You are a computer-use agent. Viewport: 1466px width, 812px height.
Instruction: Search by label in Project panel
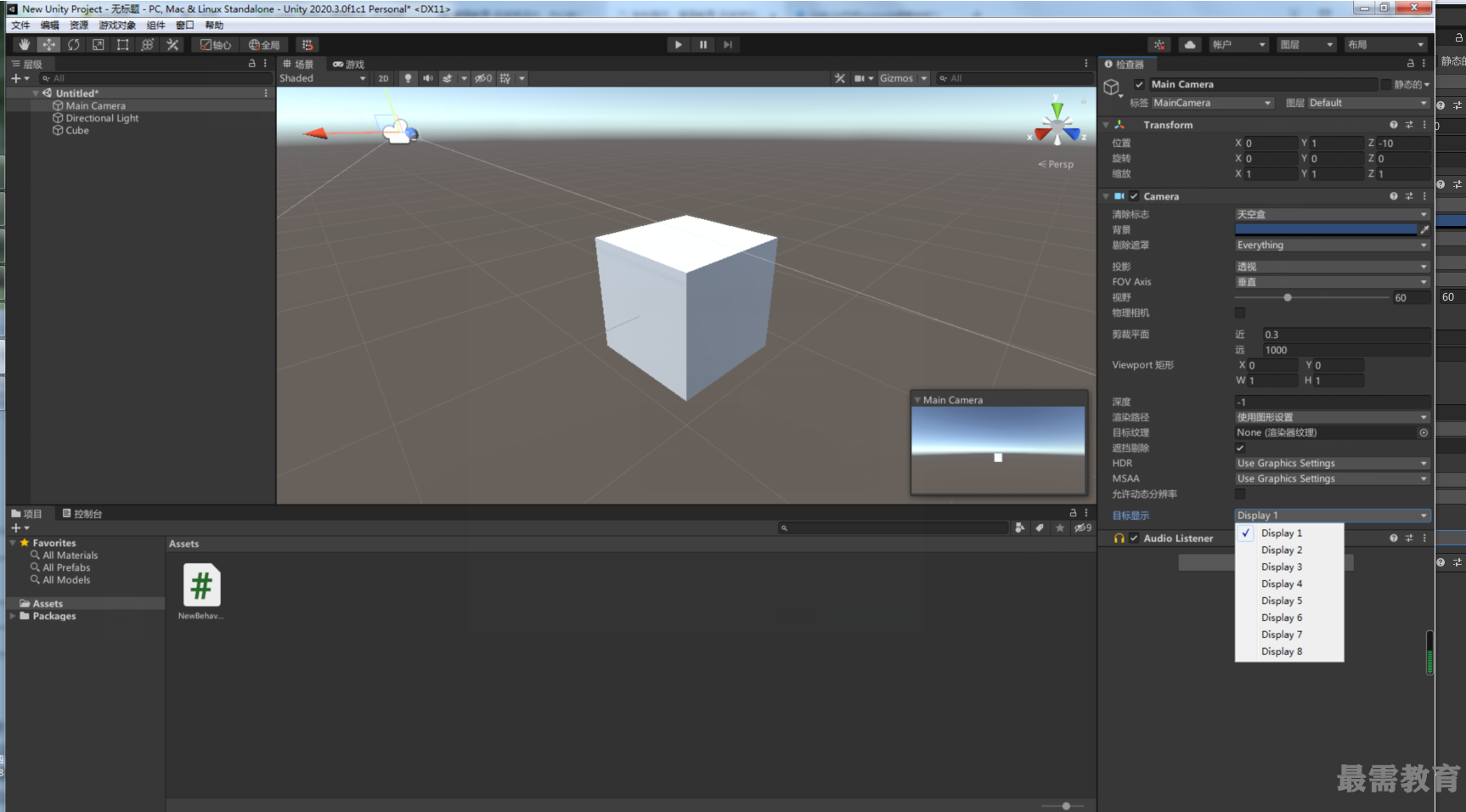coord(1040,527)
